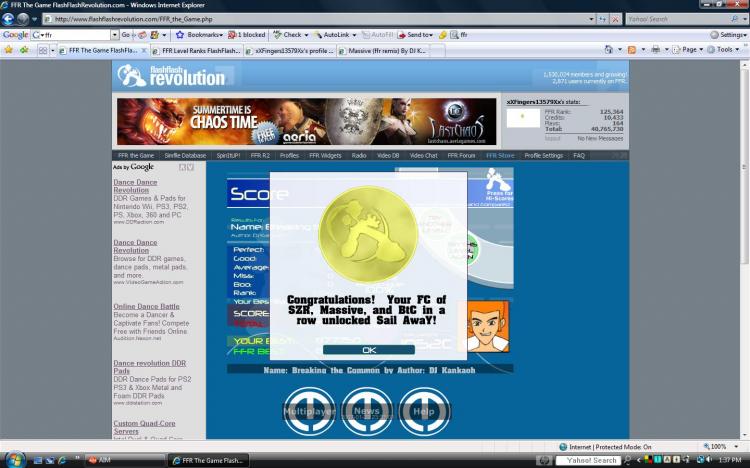Click the Press for Hi-Scores dancer icon
The width and height of the screenshot is (750, 468).
[498, 183]
